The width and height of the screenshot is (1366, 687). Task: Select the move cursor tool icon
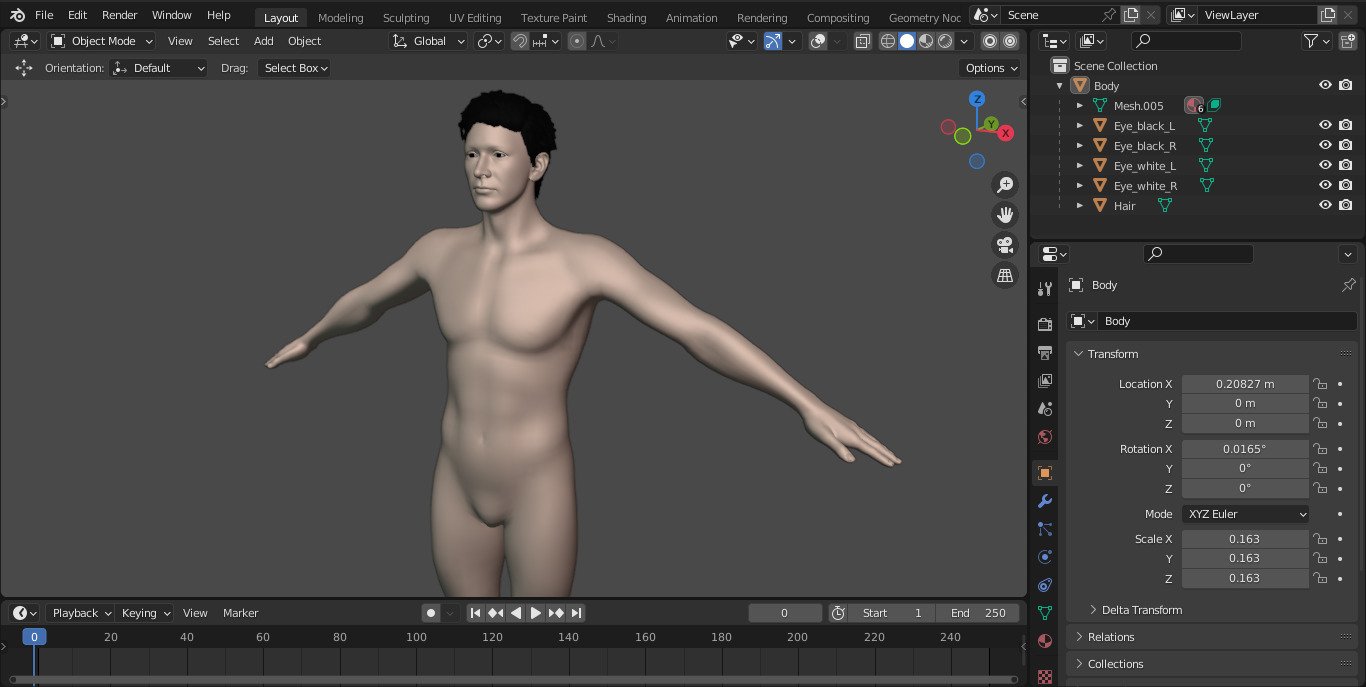(24, 68)
